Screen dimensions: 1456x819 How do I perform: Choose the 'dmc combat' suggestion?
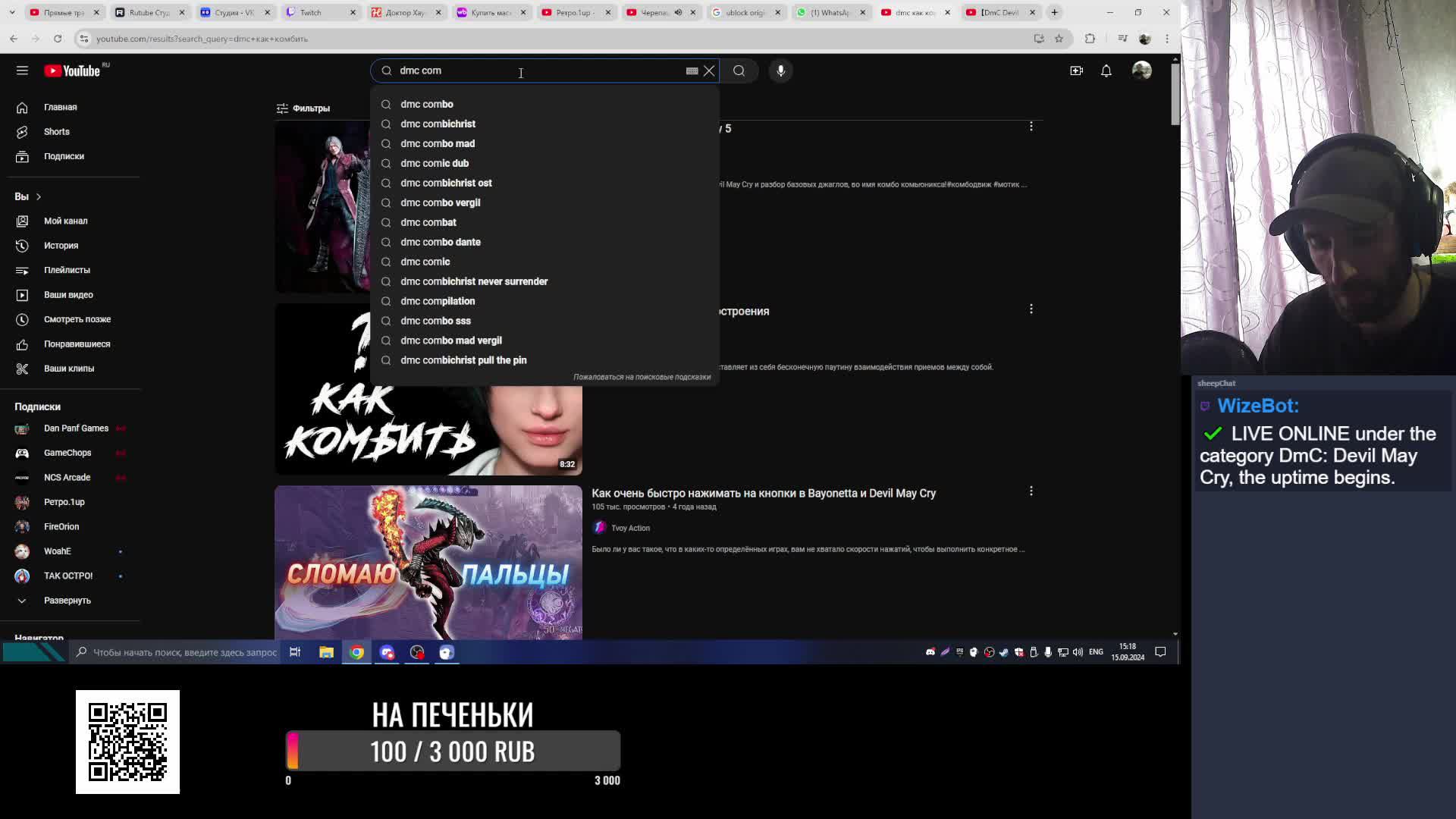pos(428,222)
